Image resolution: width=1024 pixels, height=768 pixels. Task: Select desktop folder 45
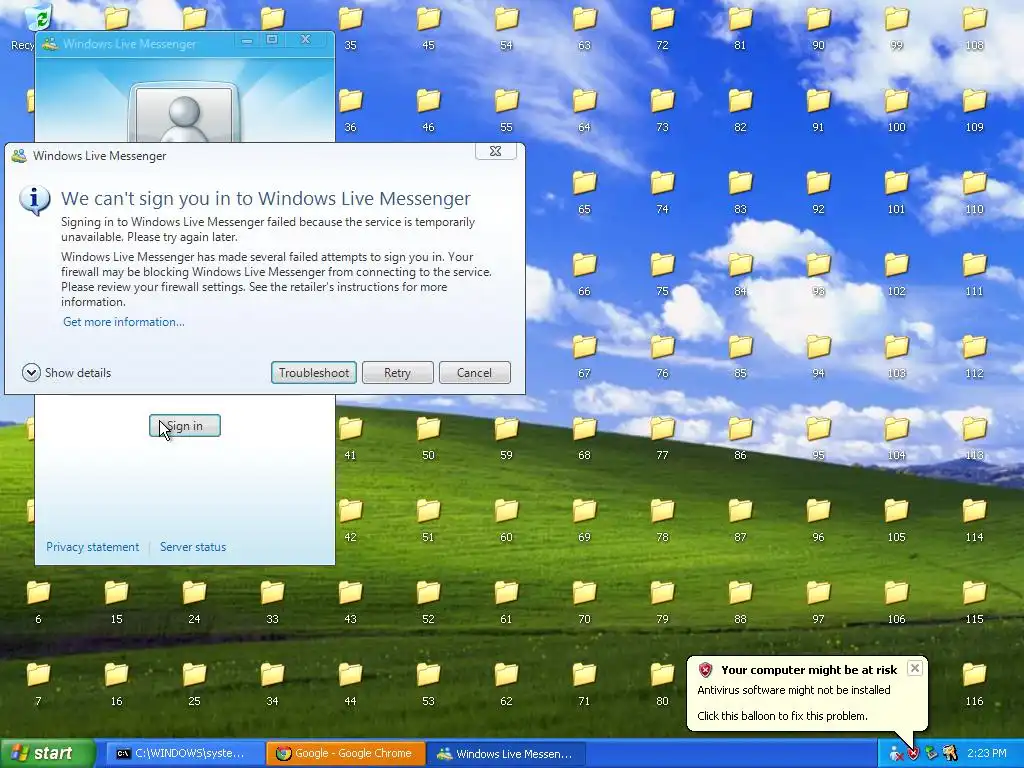click(428, 28)
